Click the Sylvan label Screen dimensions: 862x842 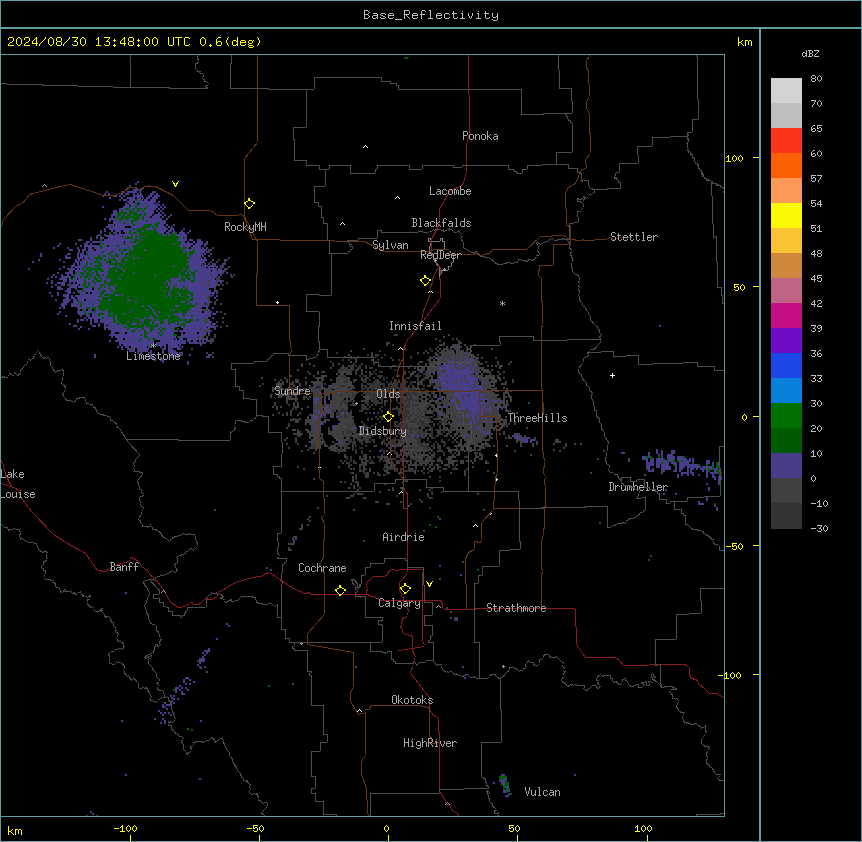tap(390, 245)
